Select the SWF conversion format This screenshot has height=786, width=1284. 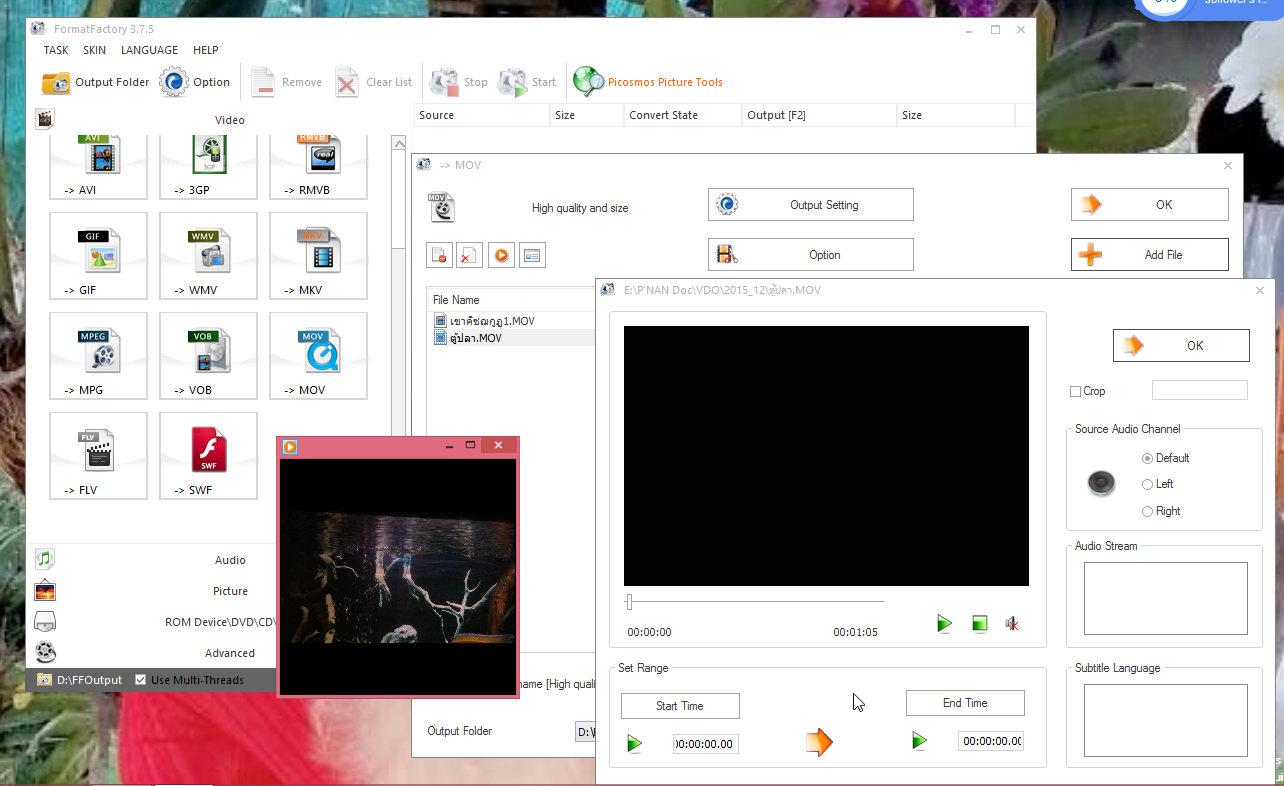pos(208,456)
